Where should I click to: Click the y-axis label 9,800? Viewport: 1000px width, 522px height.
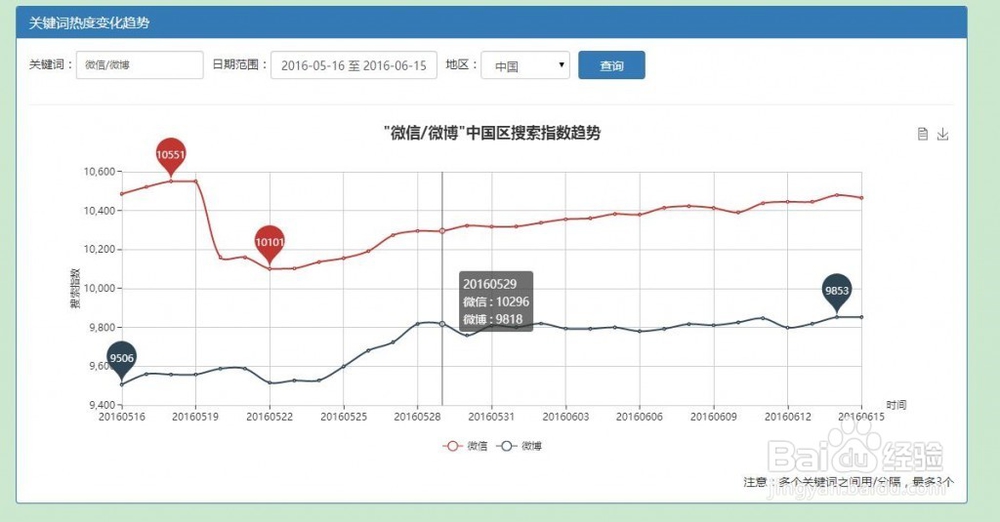click(x=101, y=327)
